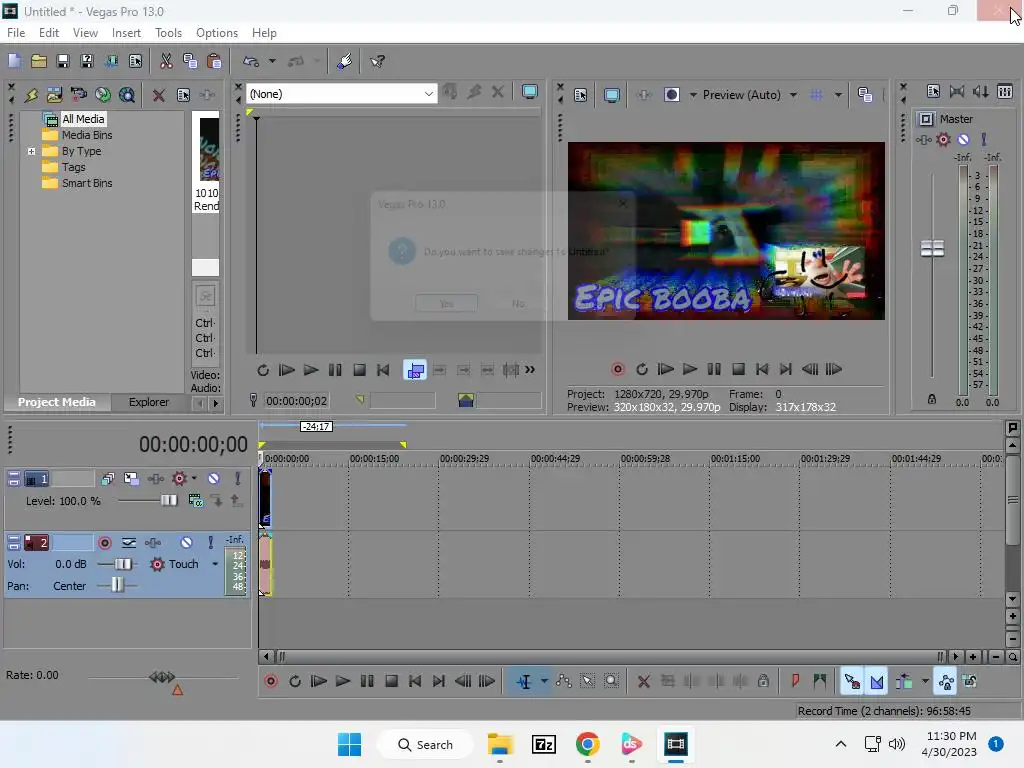Screen dimensions: 1024x768
Task: Click the Undo arrow icon
Action: [251, 61]
